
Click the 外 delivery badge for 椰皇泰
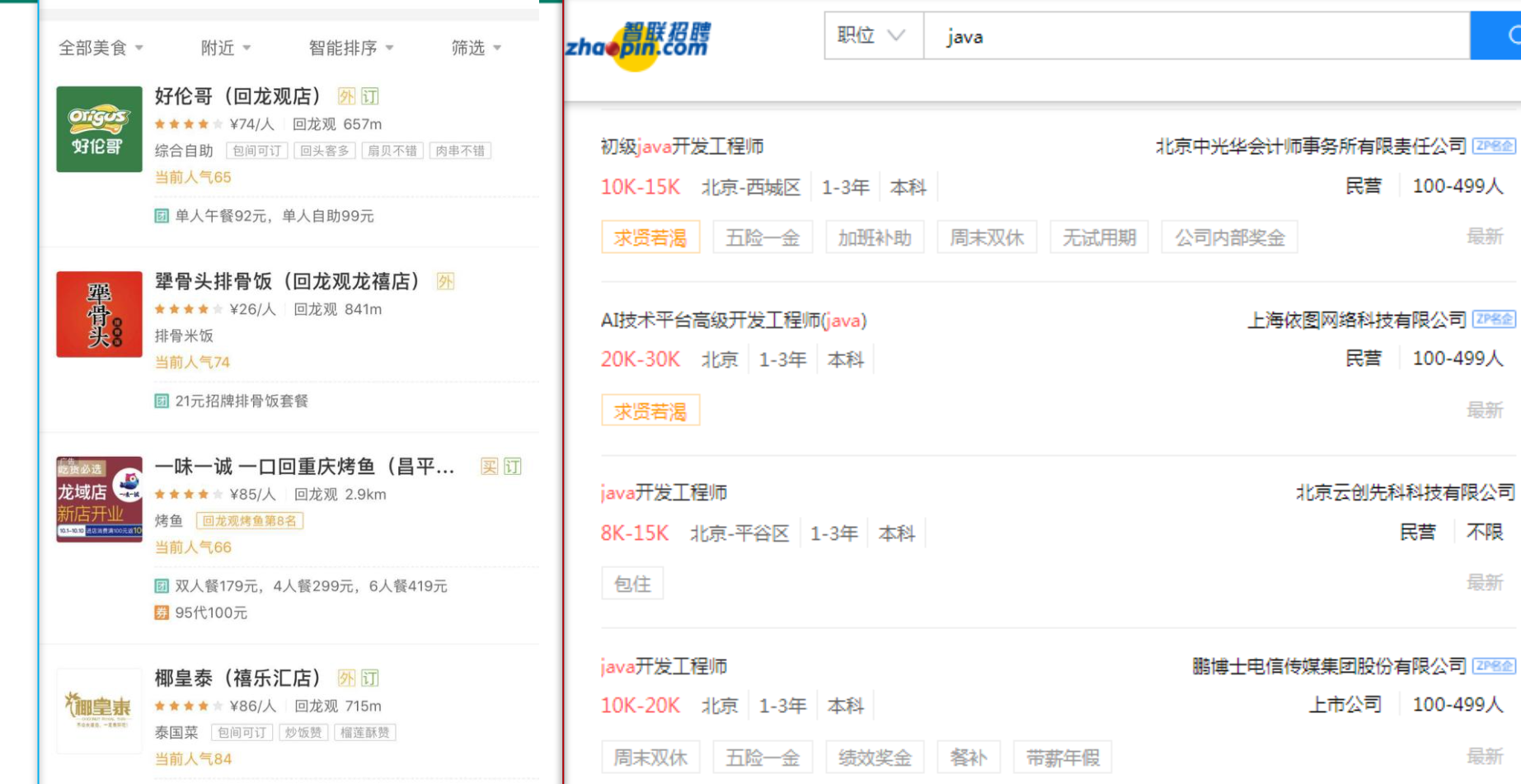(346, 678)
